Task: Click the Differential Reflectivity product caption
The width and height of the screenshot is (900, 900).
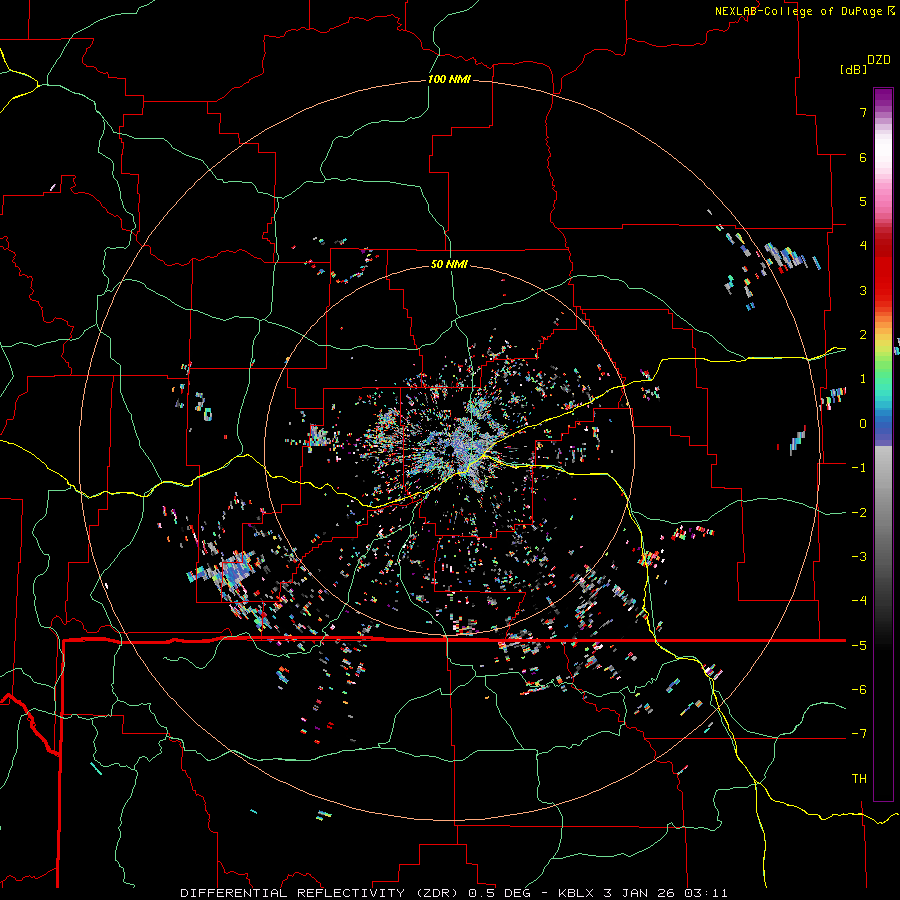Action: tap(454, 893)
